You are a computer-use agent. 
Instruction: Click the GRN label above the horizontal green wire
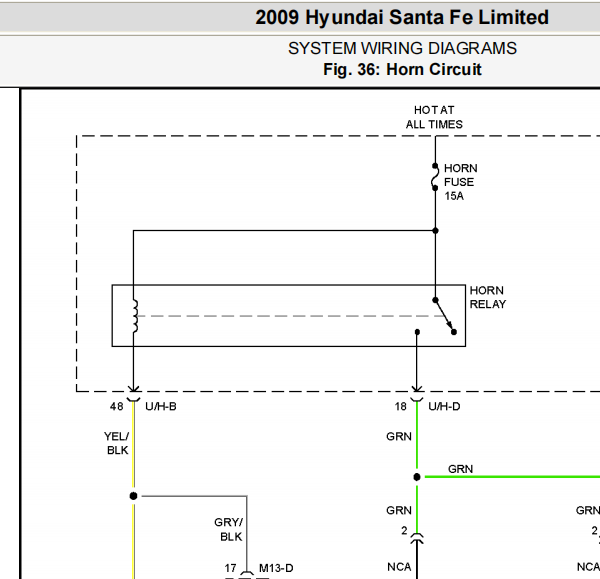(x=460, y=469)
